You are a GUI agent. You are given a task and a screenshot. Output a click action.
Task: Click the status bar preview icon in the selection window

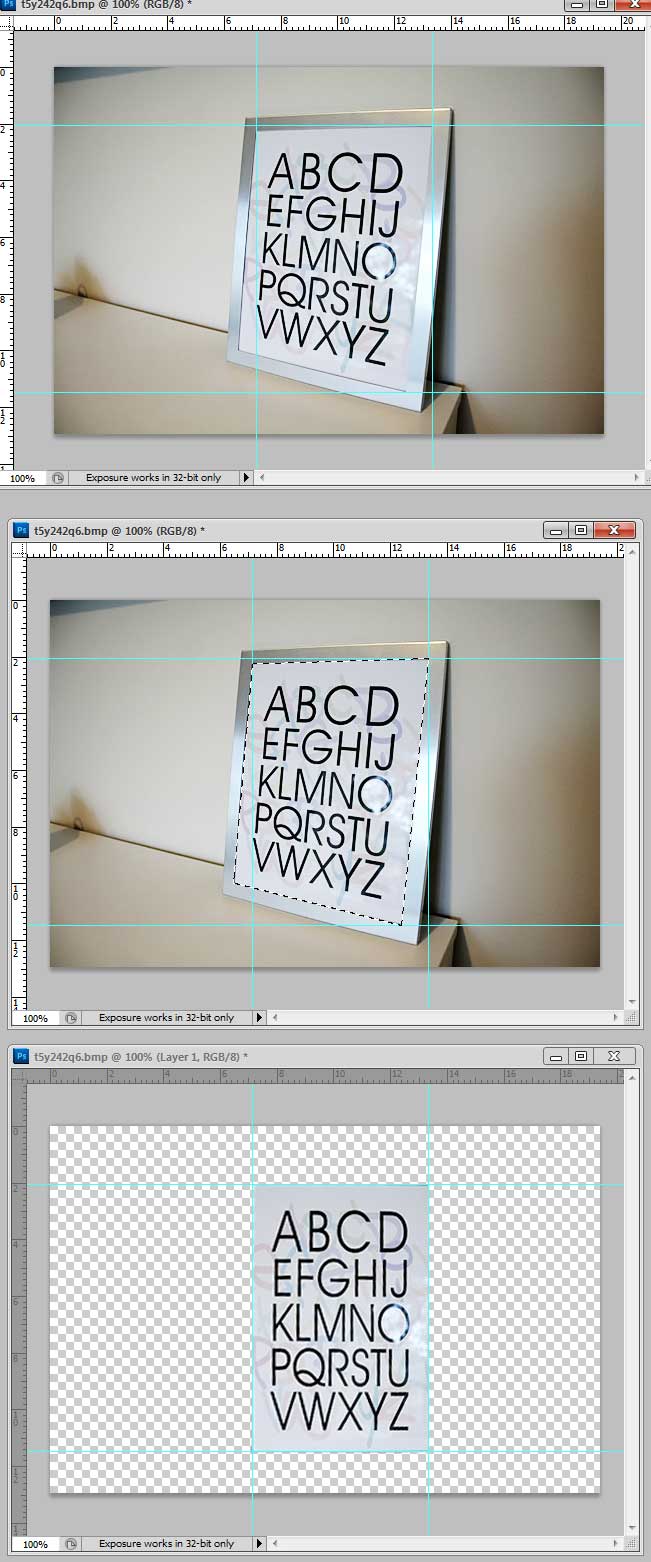pyautogui.click(x=71, y=1017)
